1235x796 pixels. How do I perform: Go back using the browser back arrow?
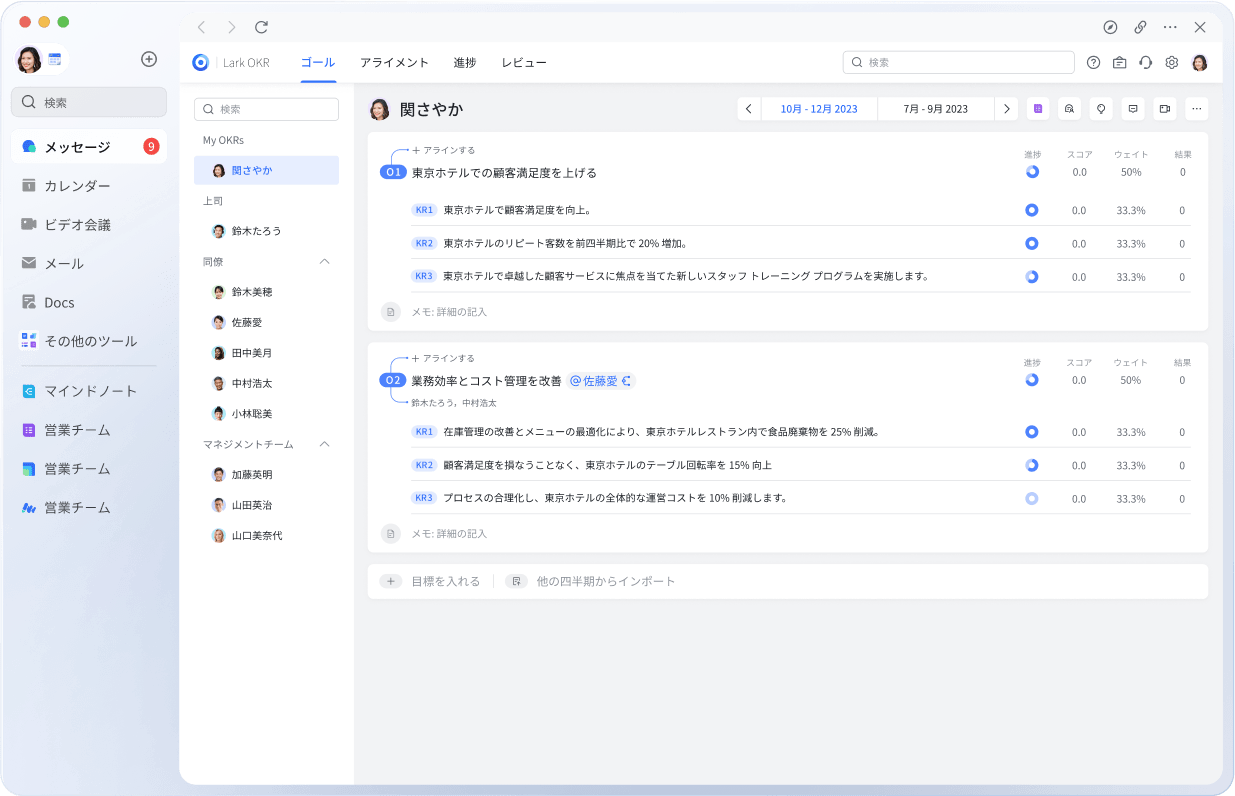[x=202, y=27]
